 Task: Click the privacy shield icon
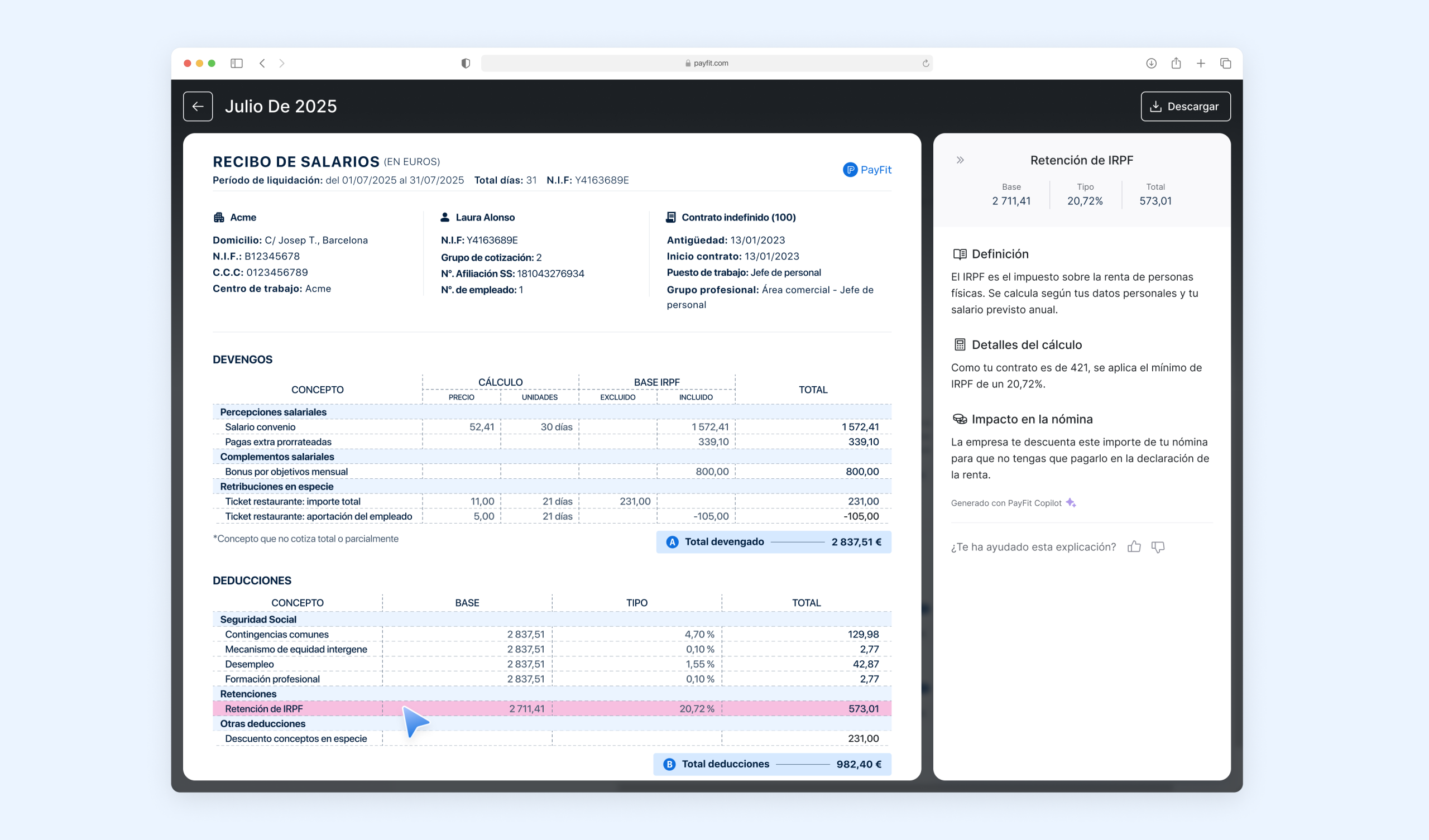tap(466, 63)
